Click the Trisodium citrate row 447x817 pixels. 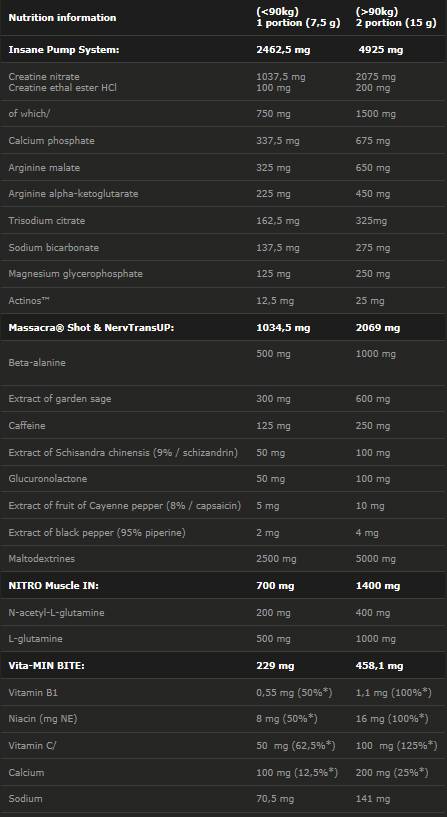pos(224,221)
